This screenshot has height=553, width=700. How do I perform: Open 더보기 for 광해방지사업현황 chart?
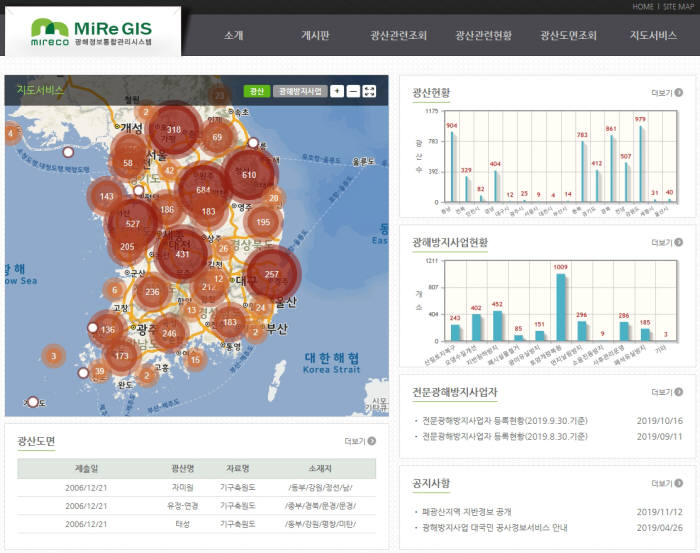click(x=667, y=242)
